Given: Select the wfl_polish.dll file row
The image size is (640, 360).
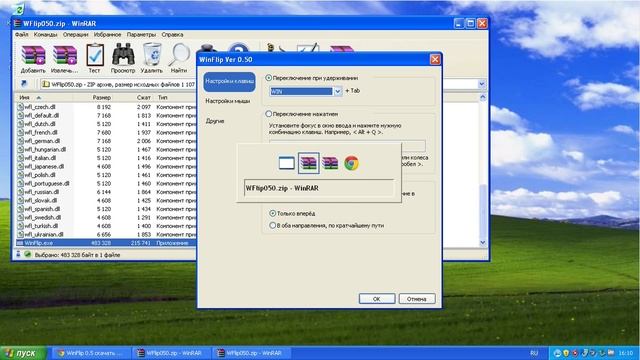Looking at the screenshot, I should [106, 175].
